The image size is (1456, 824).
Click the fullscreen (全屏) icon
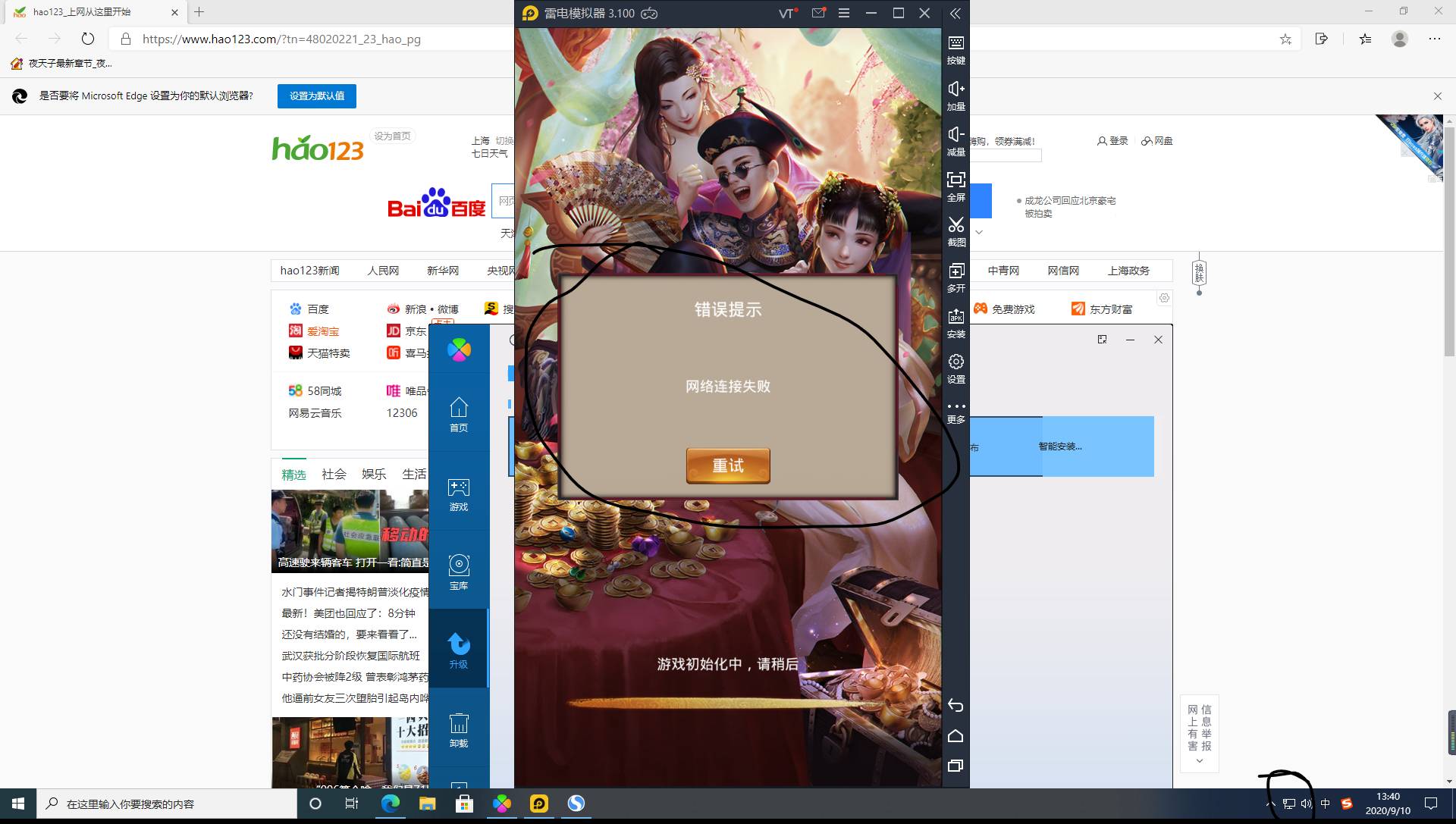coord(955,185)
